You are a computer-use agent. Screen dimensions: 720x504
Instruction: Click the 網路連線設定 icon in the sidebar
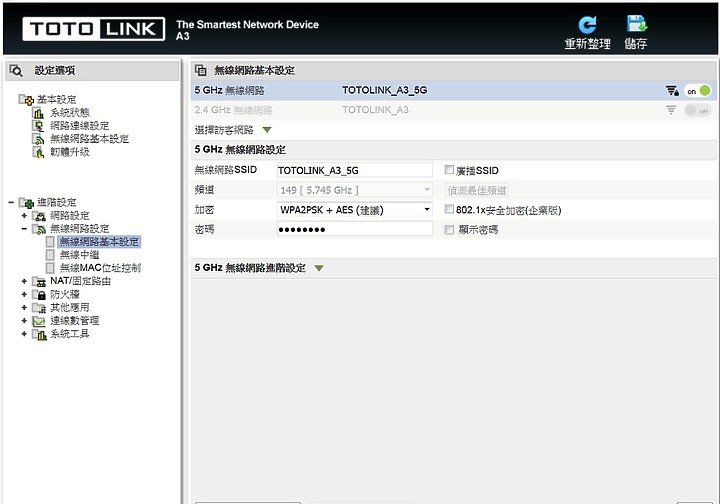pyautogui.click(x=39, y=126)
